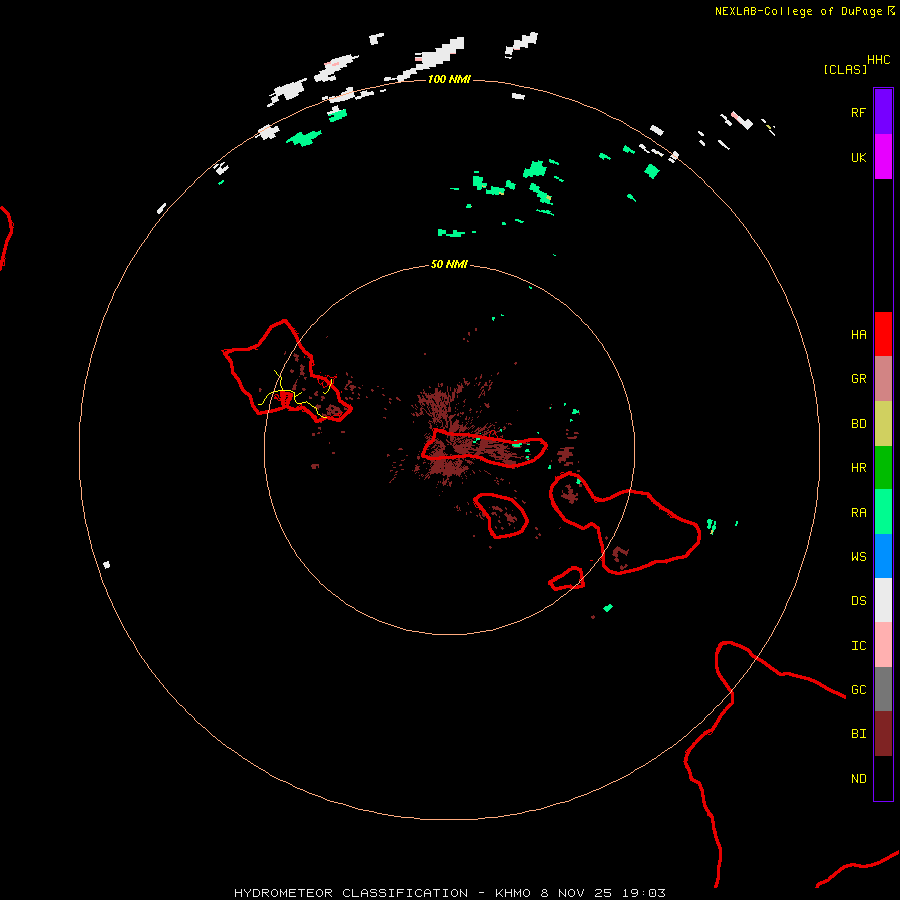Viewport: 900px width, 900px height.
Task: Click the Lanai island outline
Action: 501,515
